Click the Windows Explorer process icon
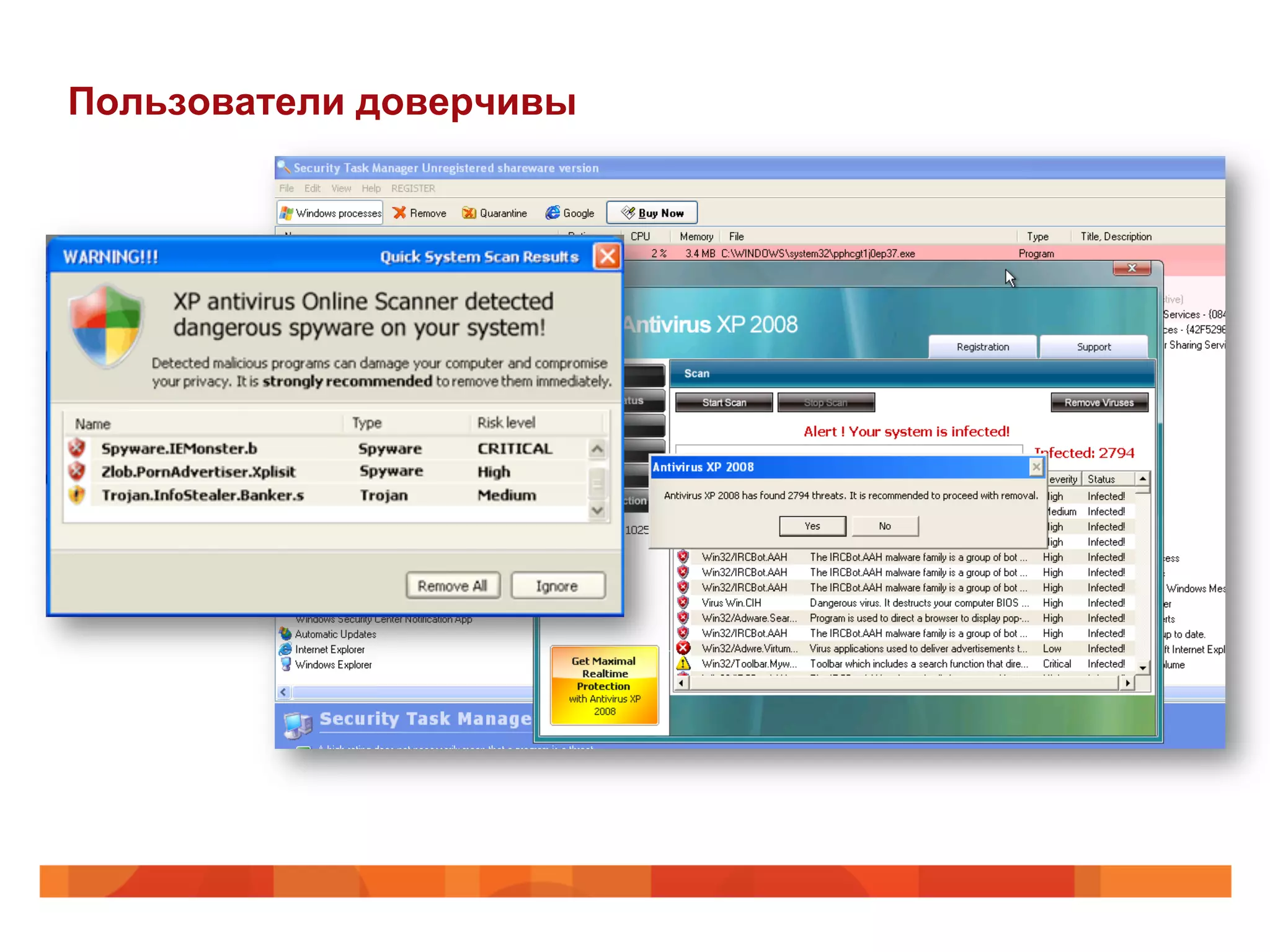Image resolution: width=1270 pixels, height=952 pixels. click(285, 664)
